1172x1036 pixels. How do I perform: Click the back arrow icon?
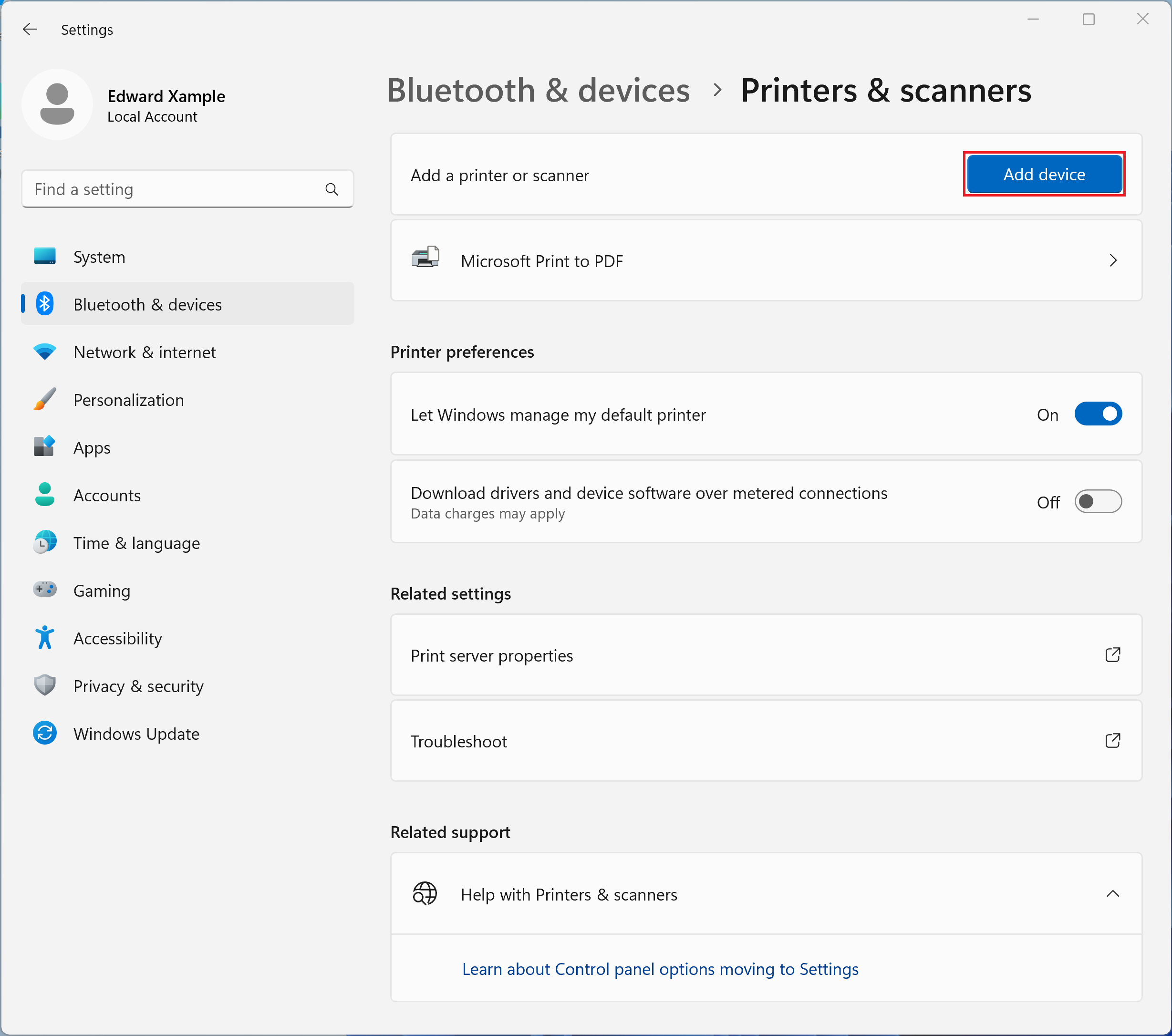pyautogui.click(x=30, y=29)
